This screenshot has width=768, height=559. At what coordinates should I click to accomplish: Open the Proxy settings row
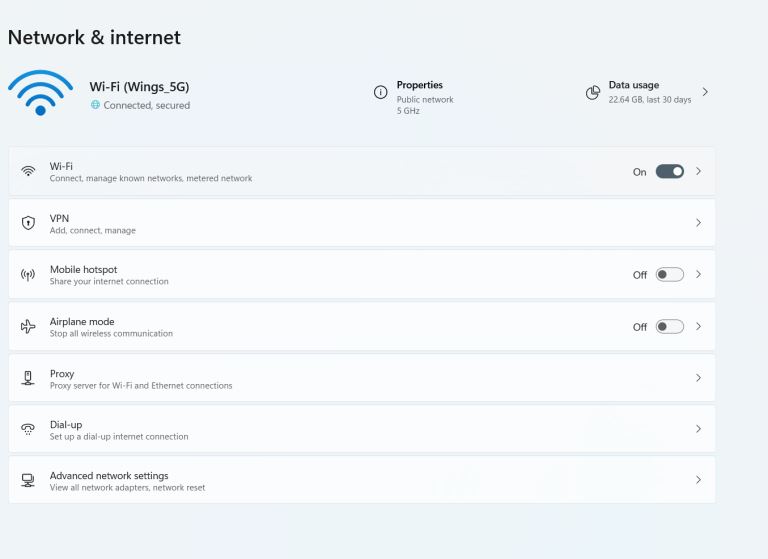[x=362, y=378]
